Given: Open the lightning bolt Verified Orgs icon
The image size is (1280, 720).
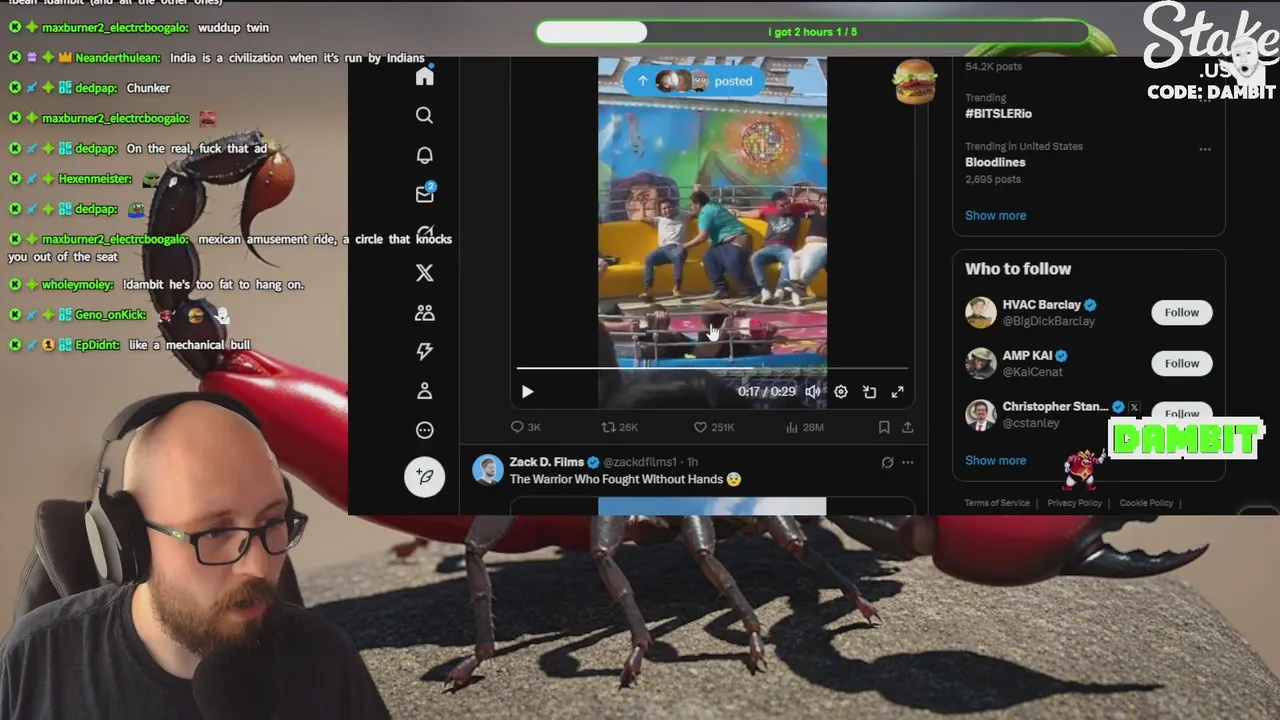Looking at the screenshot, I should point(424,351).
